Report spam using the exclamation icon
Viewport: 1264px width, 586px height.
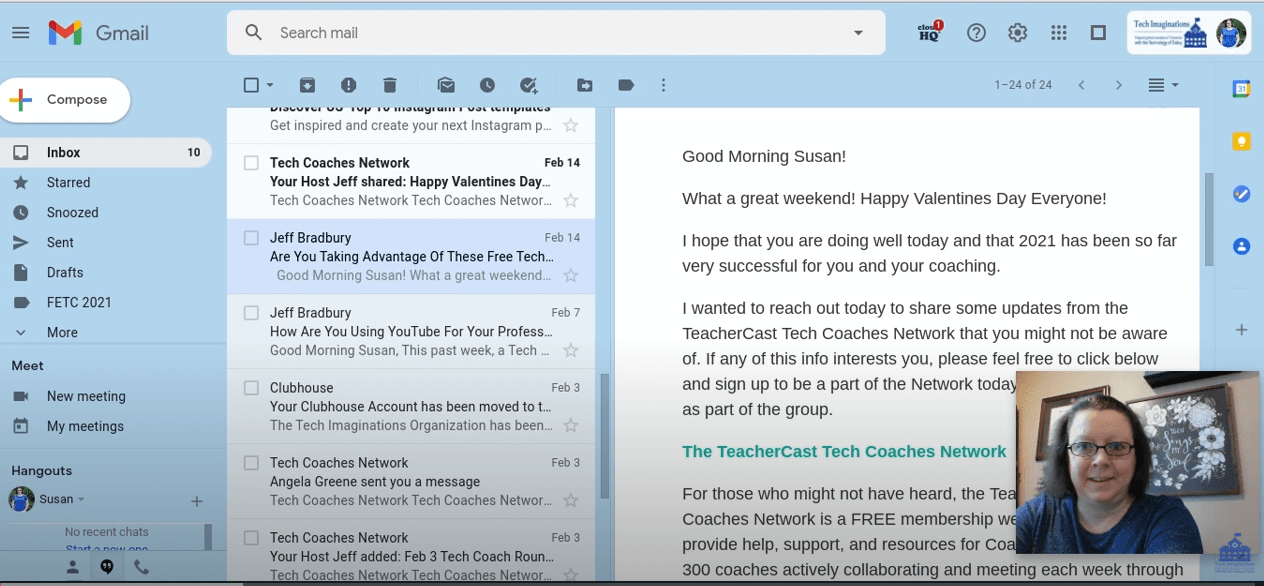click(348, 85)
